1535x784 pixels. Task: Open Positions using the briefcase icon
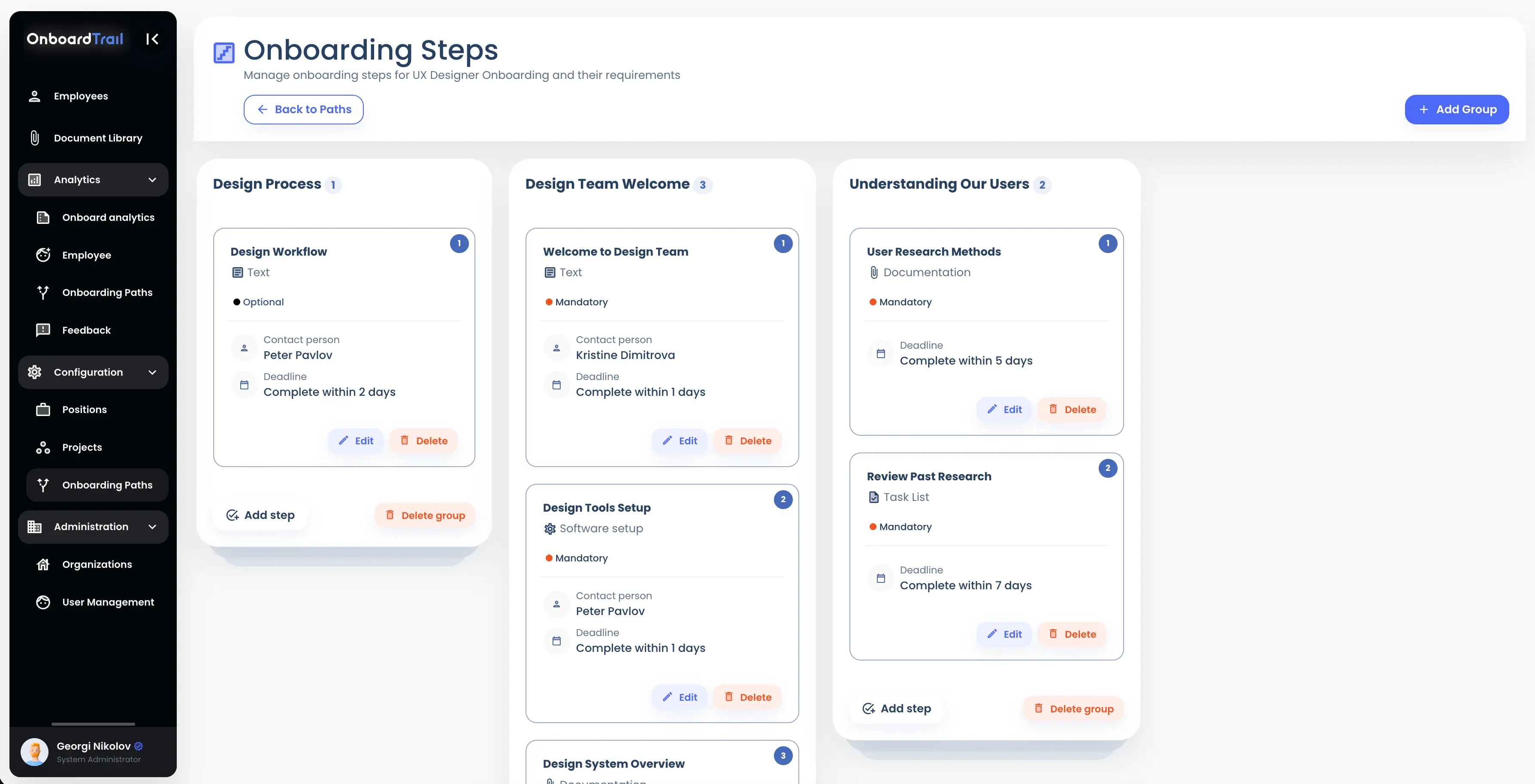click(x=43, y=409)
